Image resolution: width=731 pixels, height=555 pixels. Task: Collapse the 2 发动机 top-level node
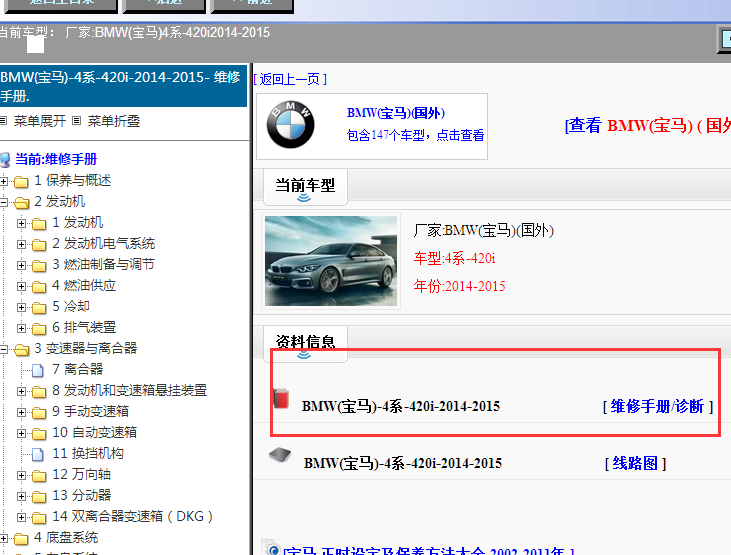pyautogui.click(x=4, y=202)
